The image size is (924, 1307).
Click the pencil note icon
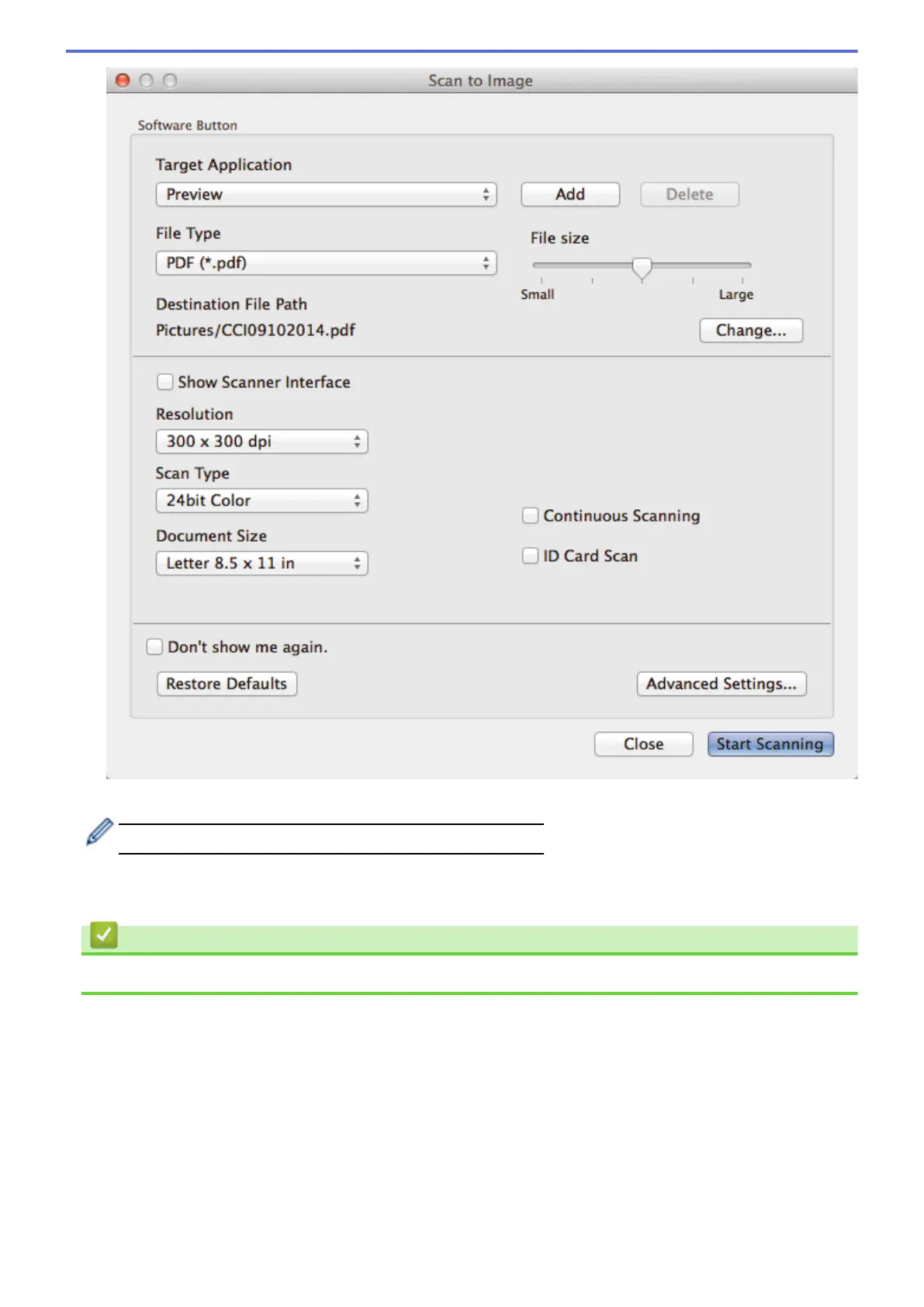99,832
